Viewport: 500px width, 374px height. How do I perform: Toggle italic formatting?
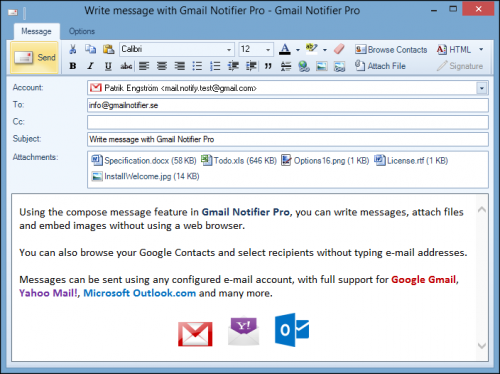90,66
